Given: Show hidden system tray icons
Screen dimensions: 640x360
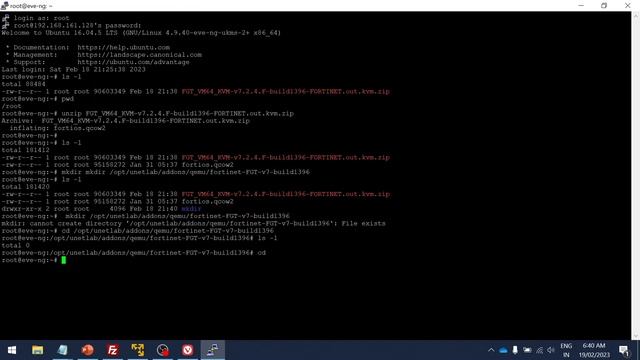Looking at the screenshot, I should coord(491,350).
